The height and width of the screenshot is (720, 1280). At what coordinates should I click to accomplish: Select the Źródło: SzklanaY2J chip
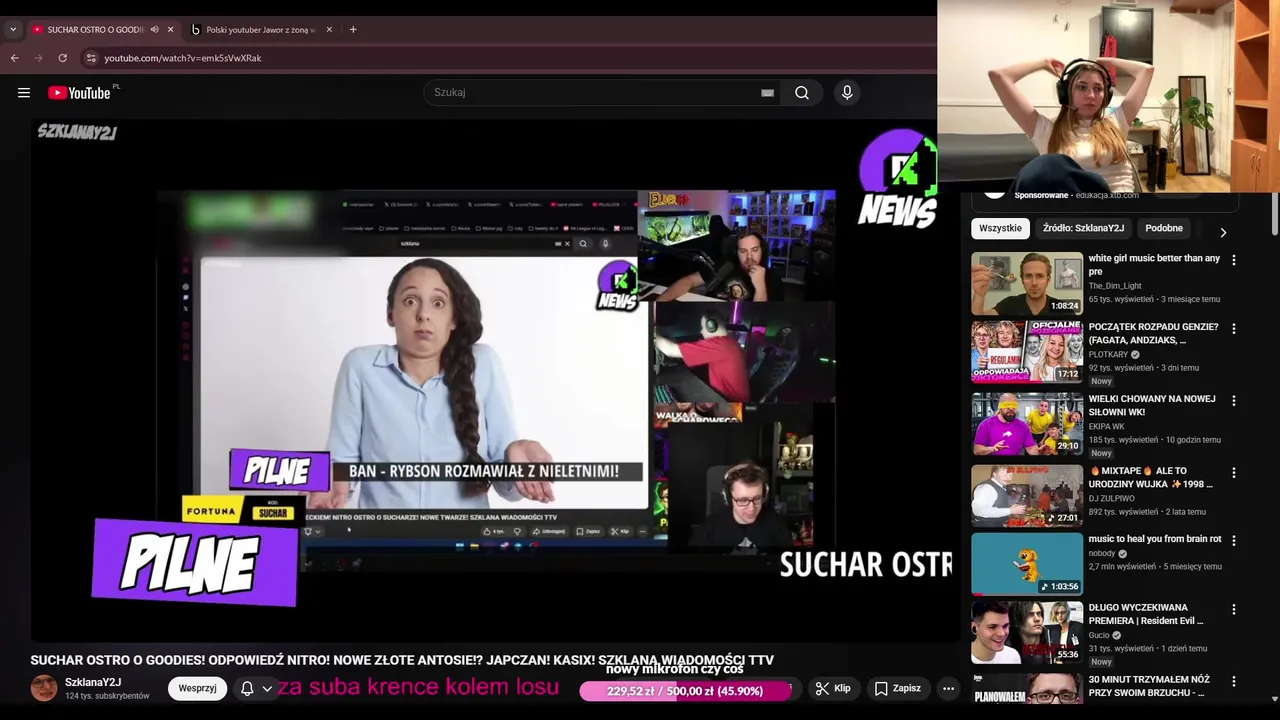tap(1083, 228)
